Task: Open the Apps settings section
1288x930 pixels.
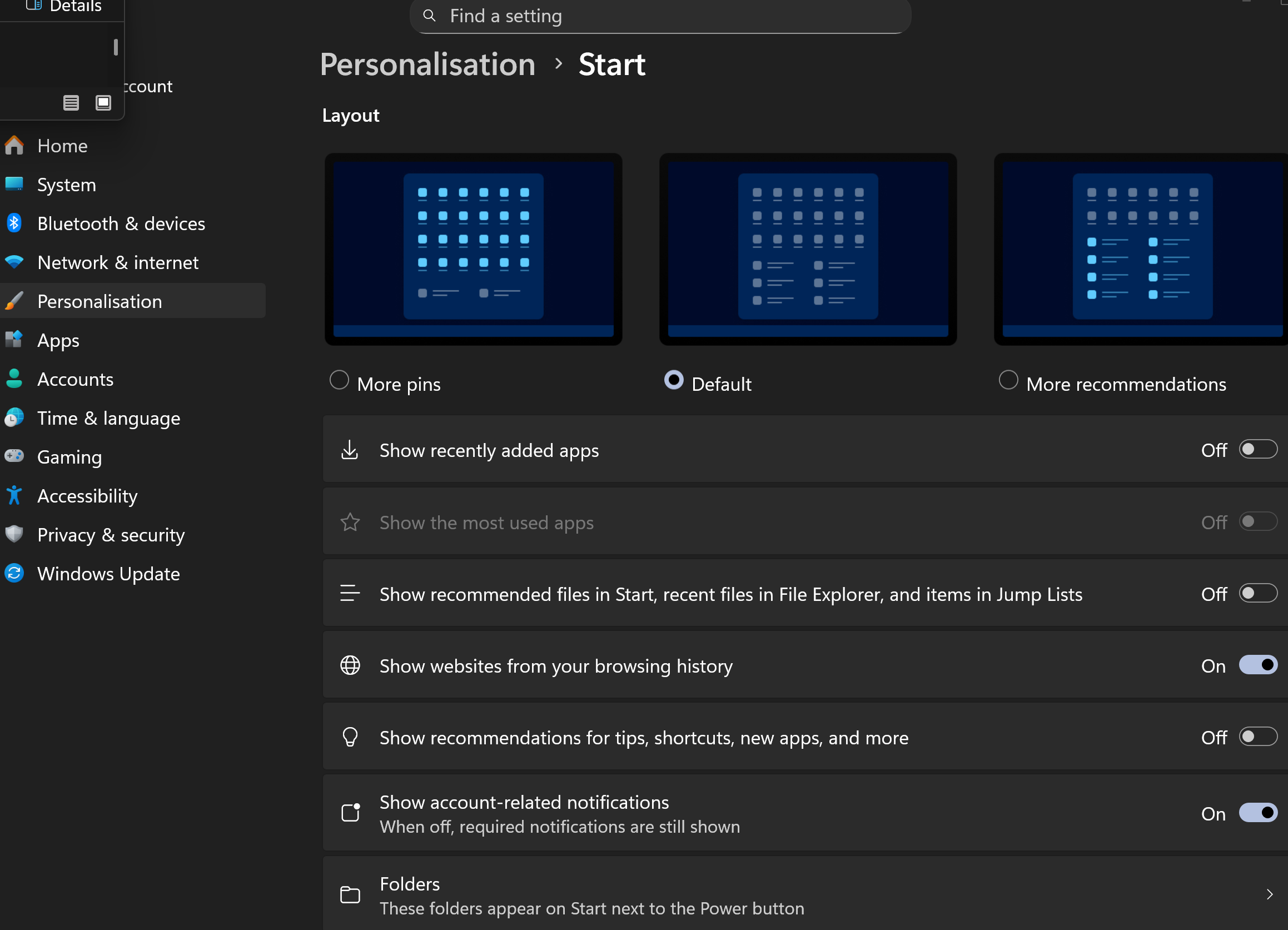Action: point(58,340)
